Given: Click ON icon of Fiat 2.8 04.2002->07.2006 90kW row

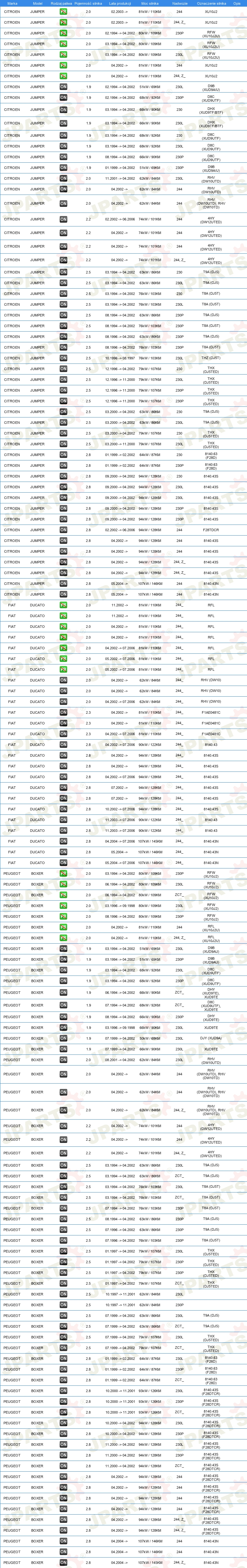Looking at the screenshot, I should (63, 745).
